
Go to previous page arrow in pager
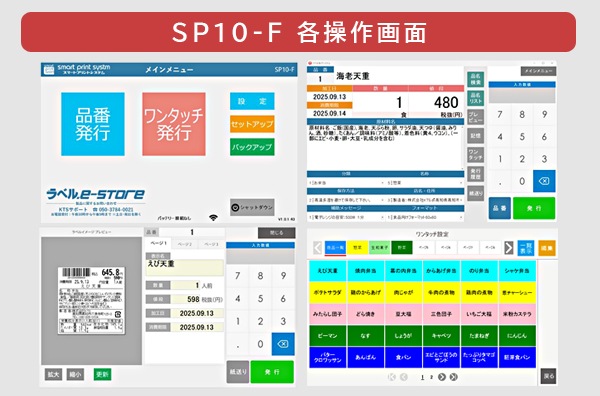403,377
